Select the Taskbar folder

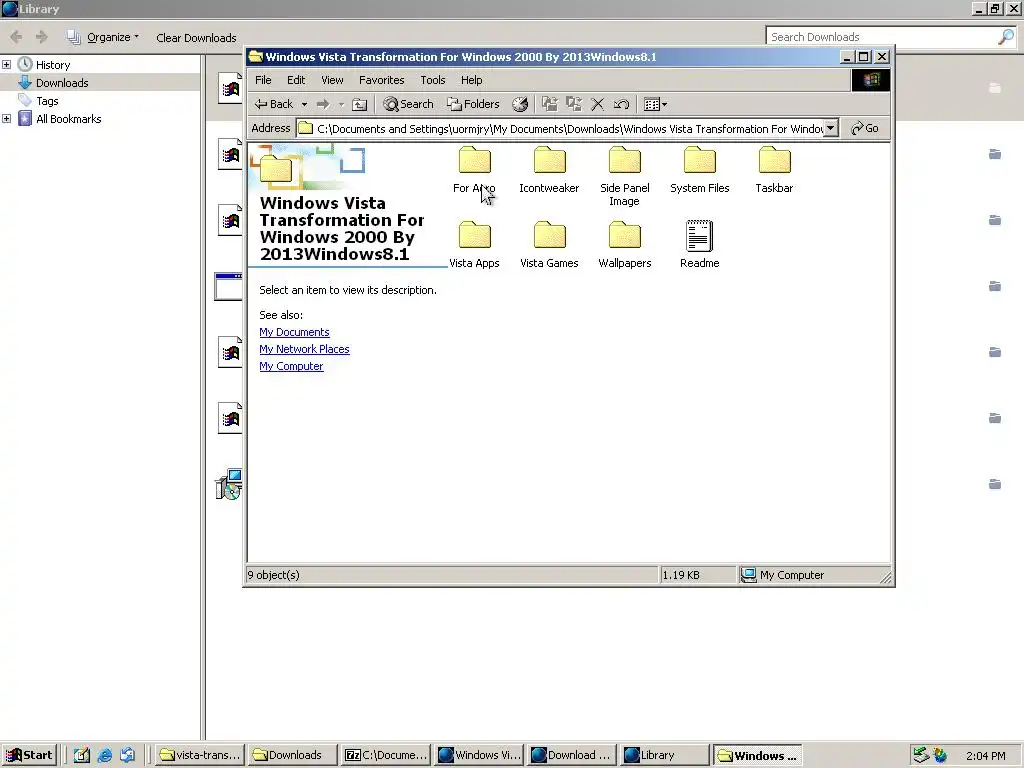(775, 170)
